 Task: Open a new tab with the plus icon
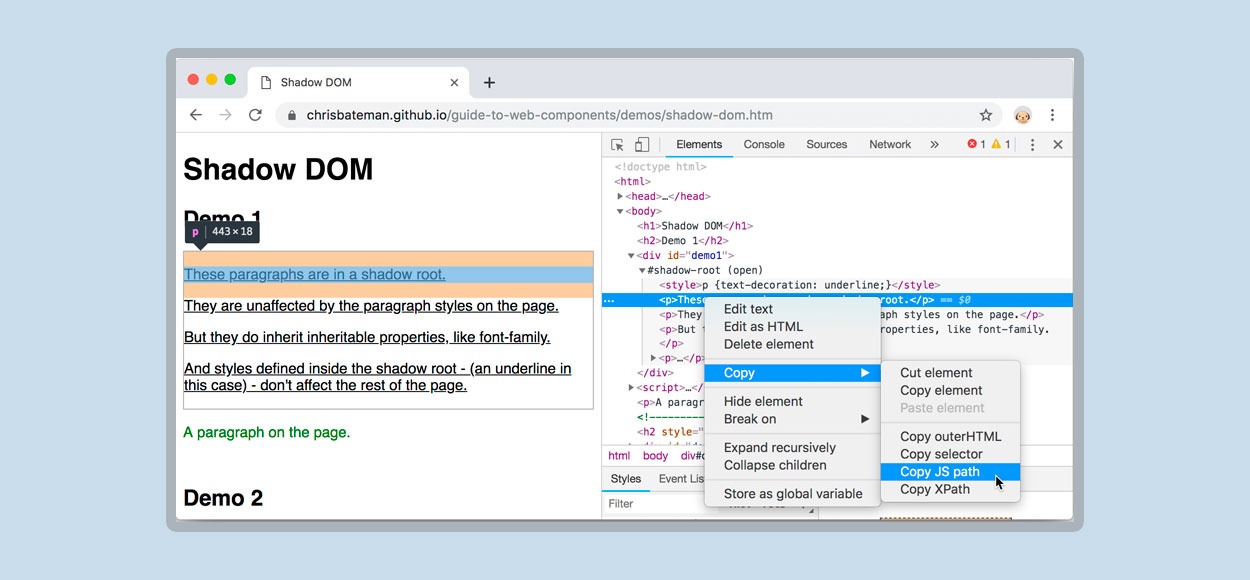[x=489, y=83]
